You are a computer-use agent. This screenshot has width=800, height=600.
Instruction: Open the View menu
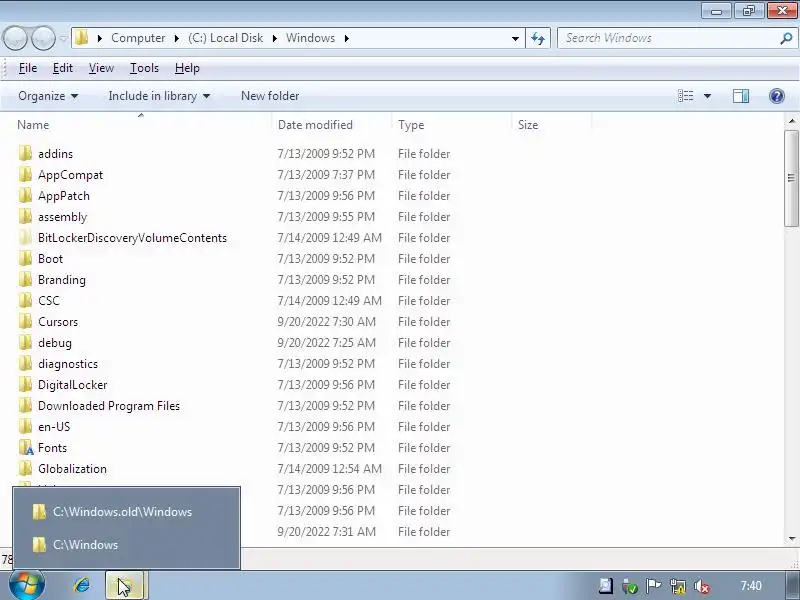tap(101, 68)
